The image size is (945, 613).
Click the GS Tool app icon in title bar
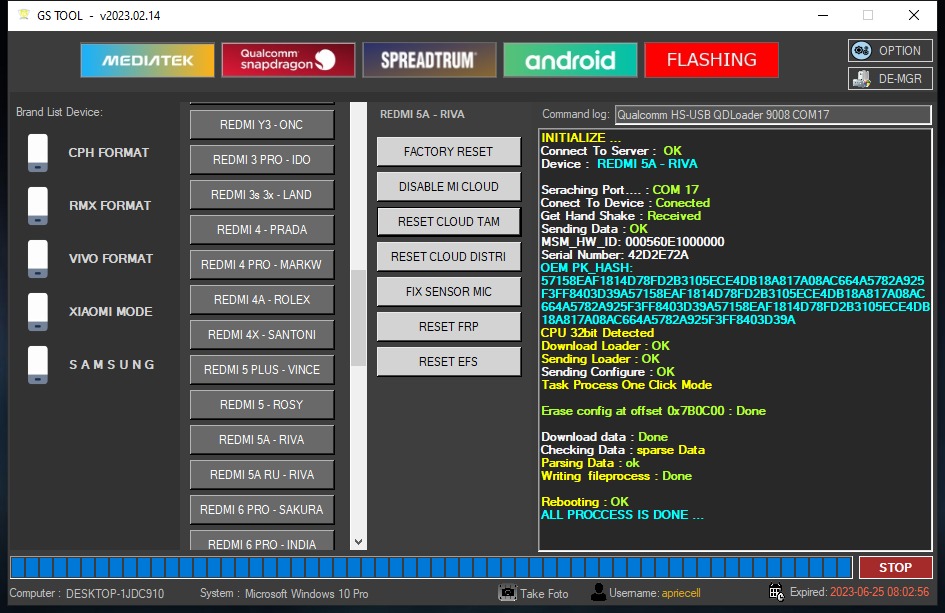(x=24, y=15)
